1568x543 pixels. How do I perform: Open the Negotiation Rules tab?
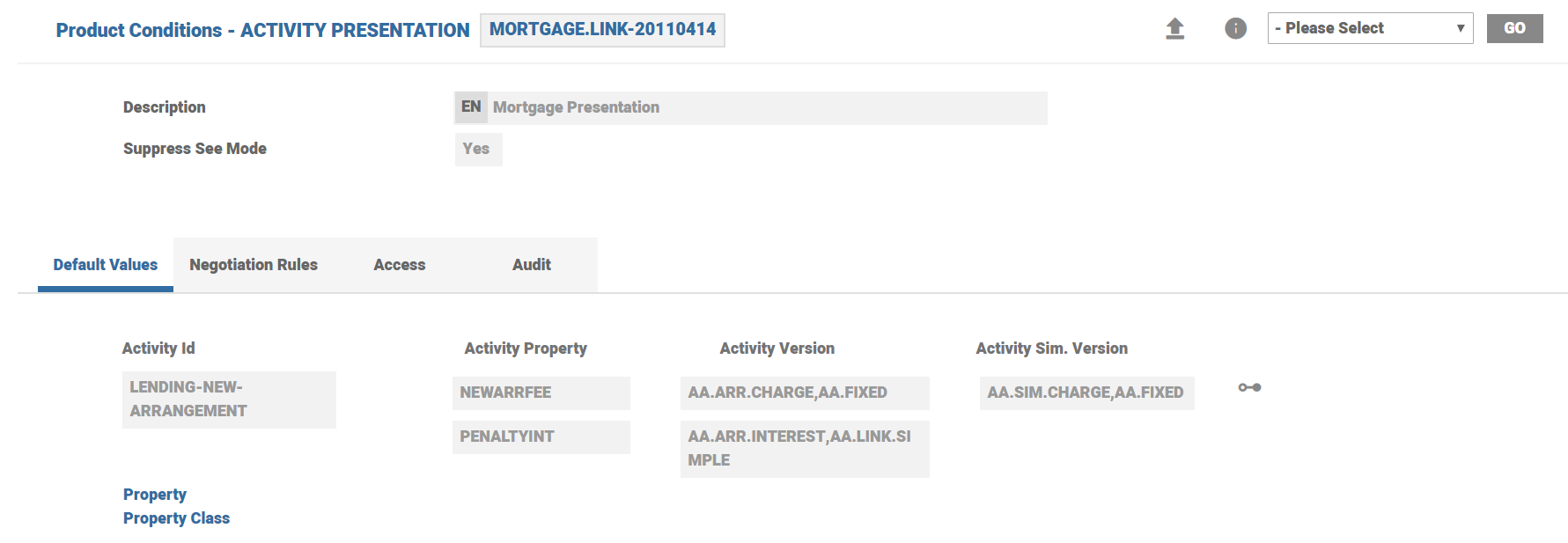click(254, 265)
